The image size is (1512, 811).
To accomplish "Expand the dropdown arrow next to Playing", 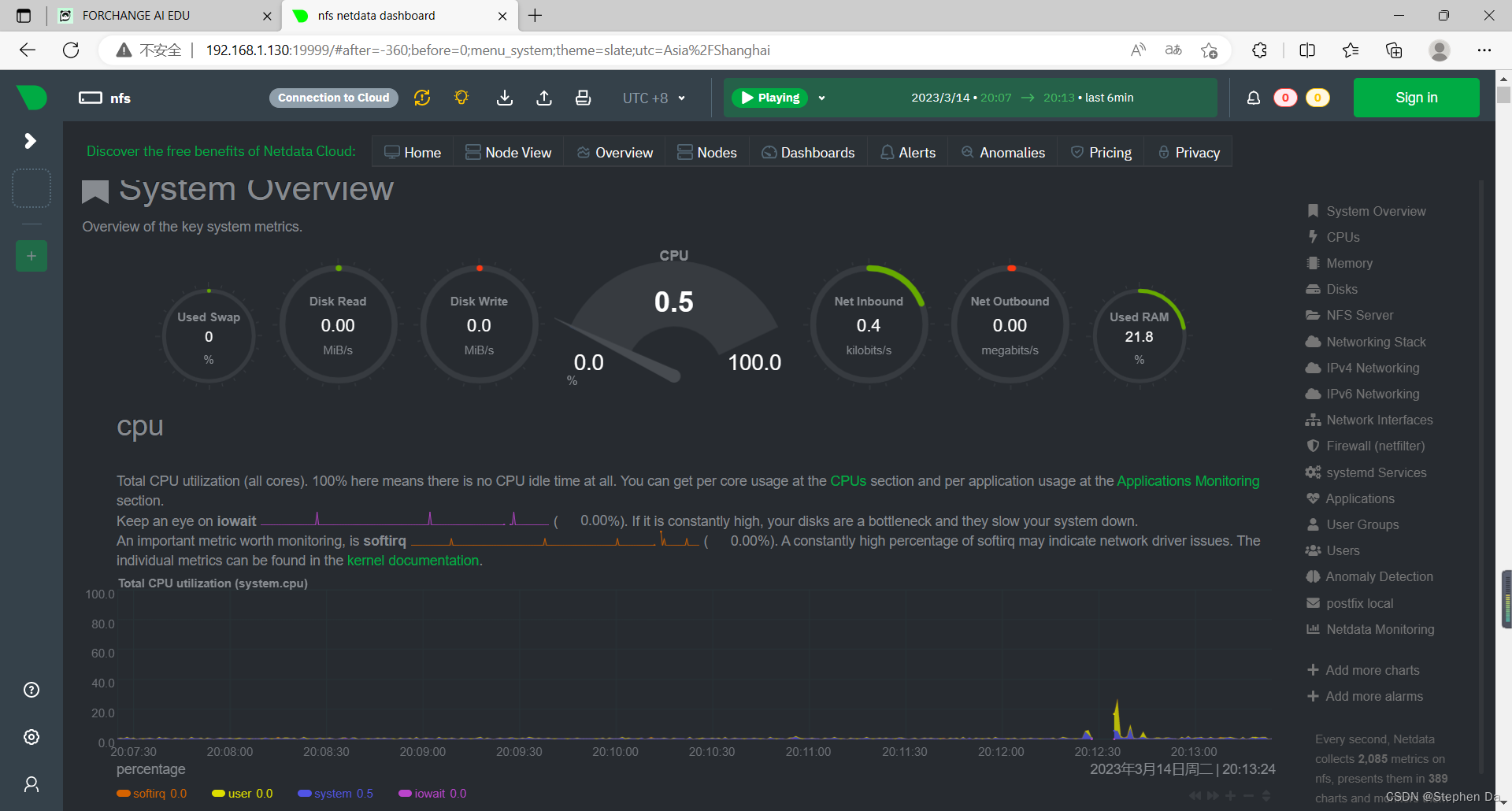I will coord(821,98).
